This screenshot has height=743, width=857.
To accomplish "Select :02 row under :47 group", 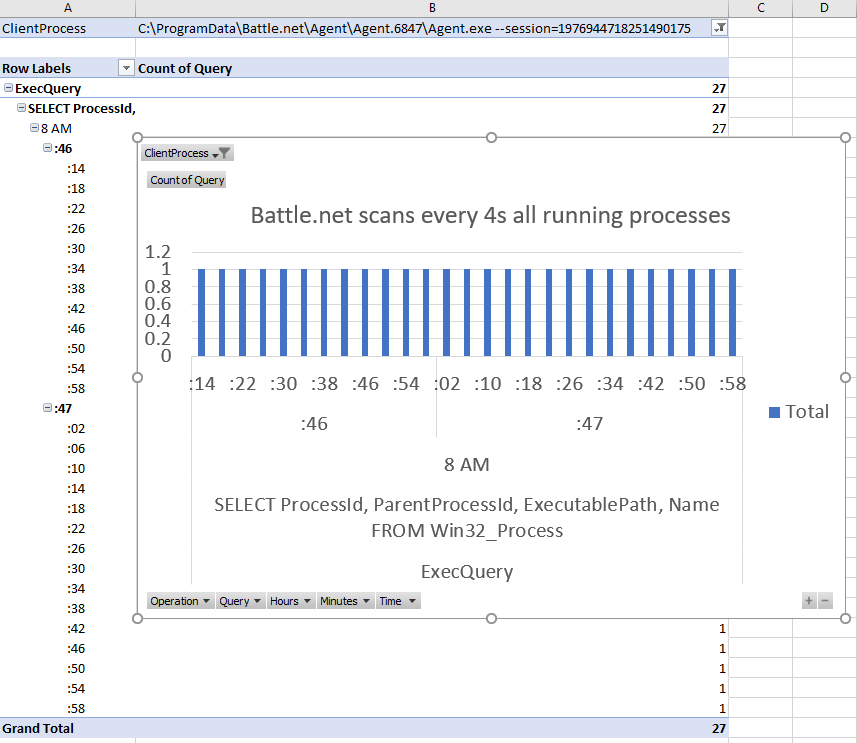I will point(76,429).
